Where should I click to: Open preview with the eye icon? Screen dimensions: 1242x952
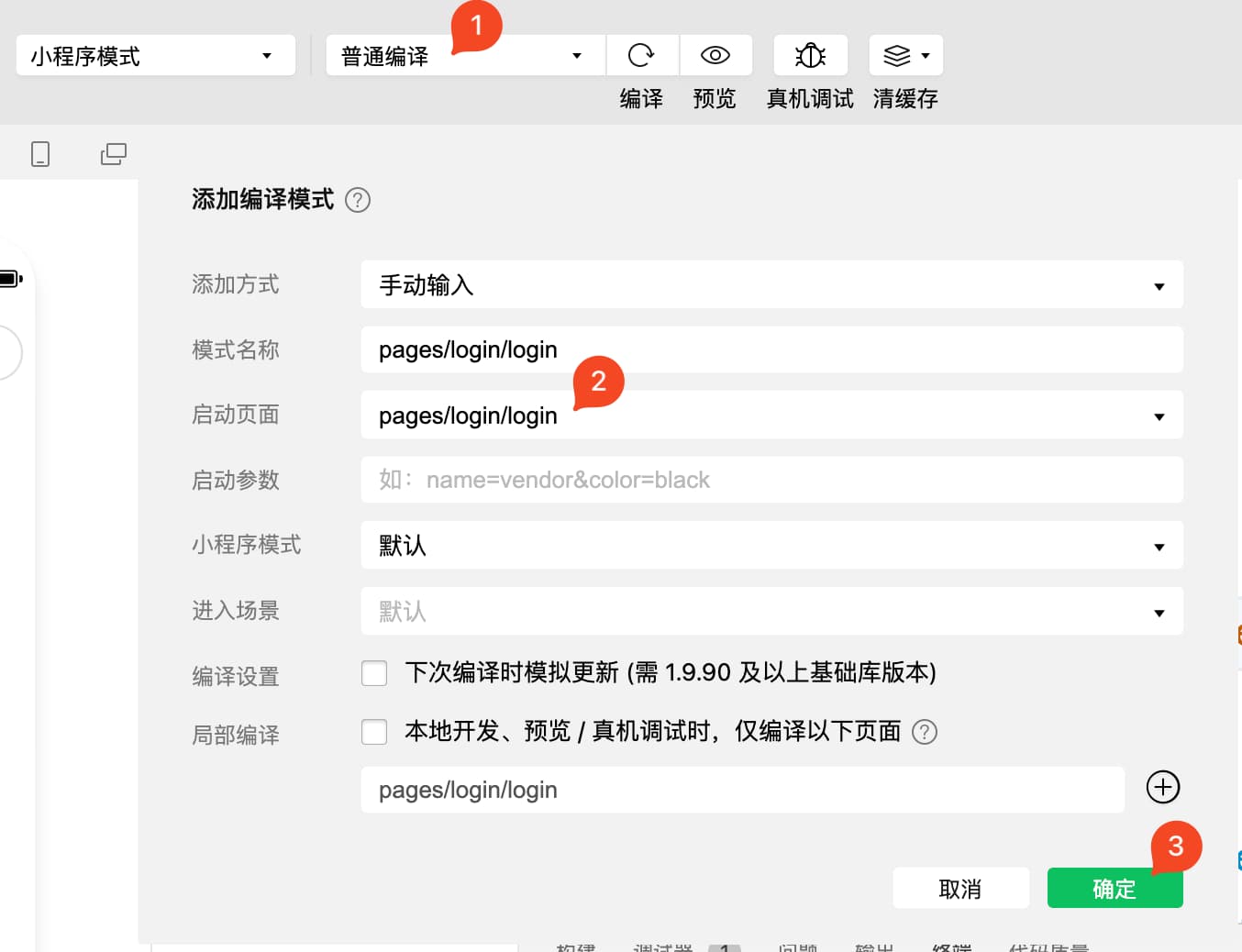point(715,55)
